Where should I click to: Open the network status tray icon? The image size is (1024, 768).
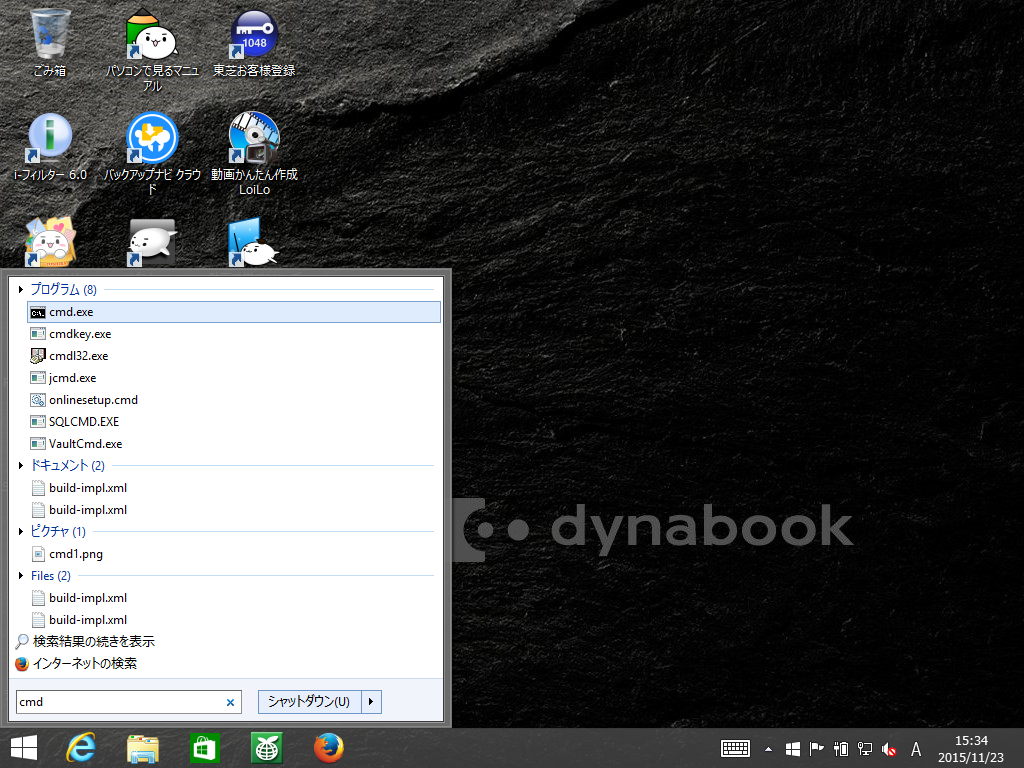(865, 749)
